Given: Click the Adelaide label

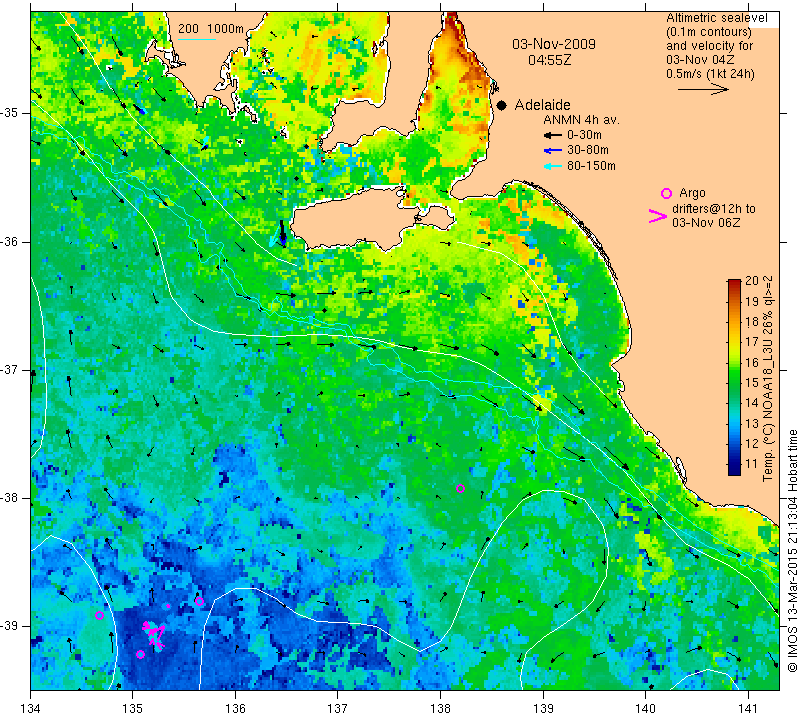Looking at the screenshot, I should click(542, 105).
